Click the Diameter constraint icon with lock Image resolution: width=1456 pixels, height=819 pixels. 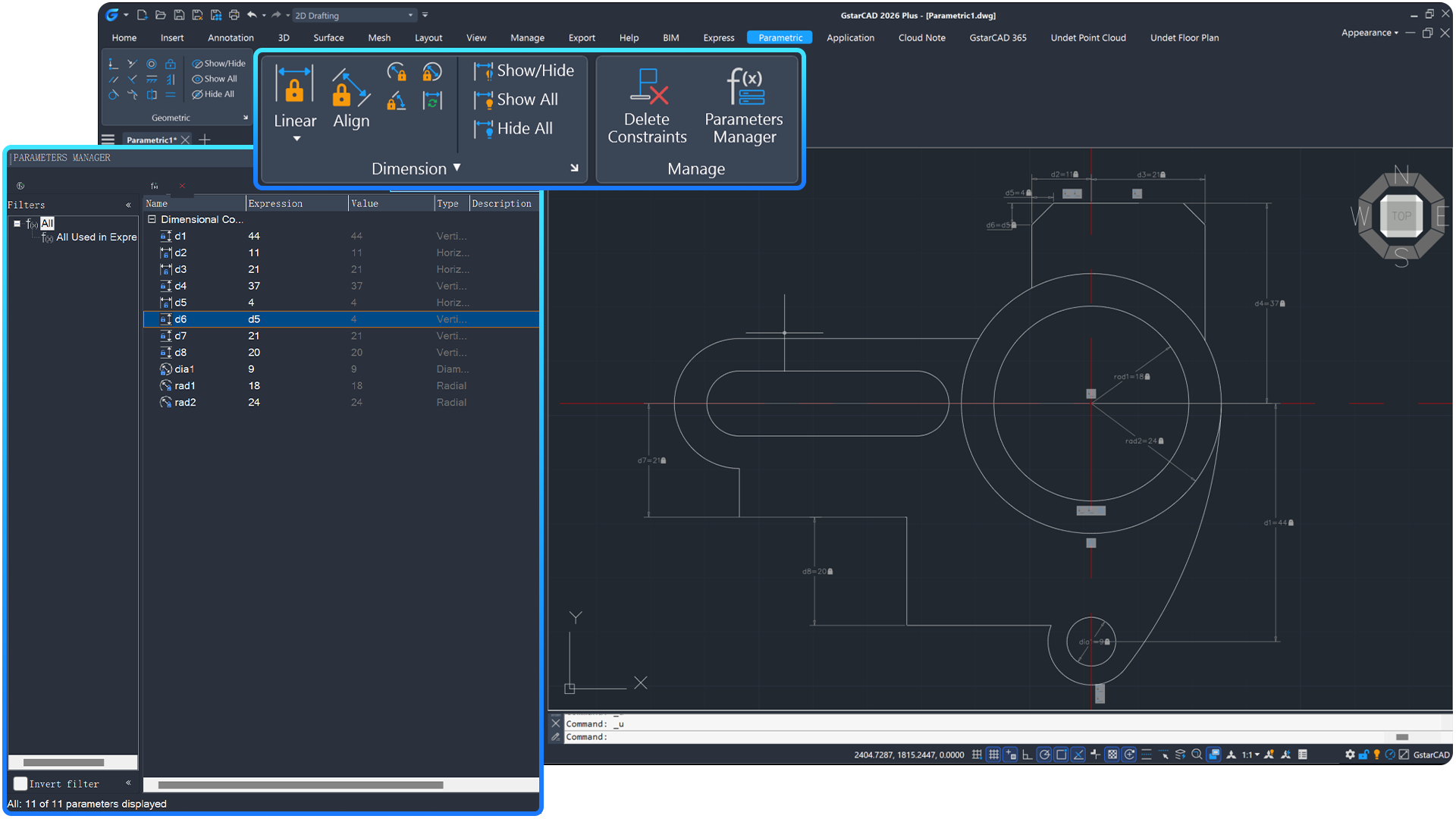pos(432,72)
